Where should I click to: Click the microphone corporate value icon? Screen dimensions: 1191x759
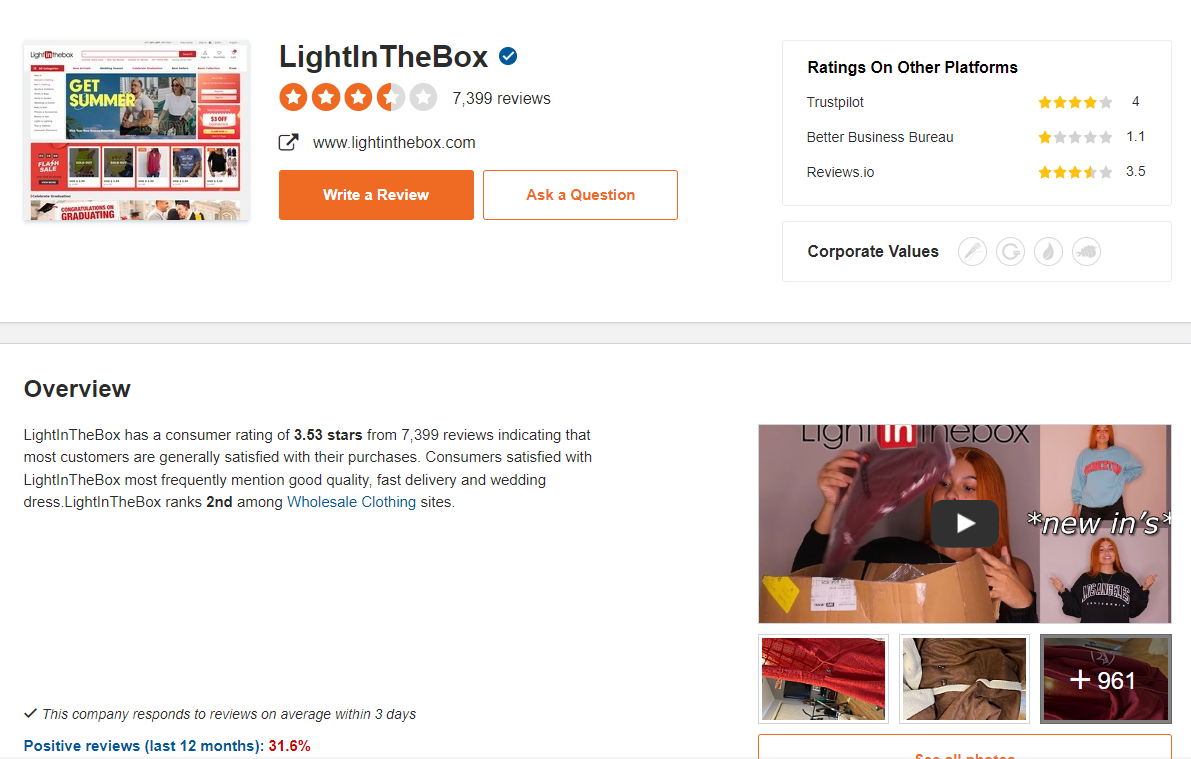[x=972, y=251]
